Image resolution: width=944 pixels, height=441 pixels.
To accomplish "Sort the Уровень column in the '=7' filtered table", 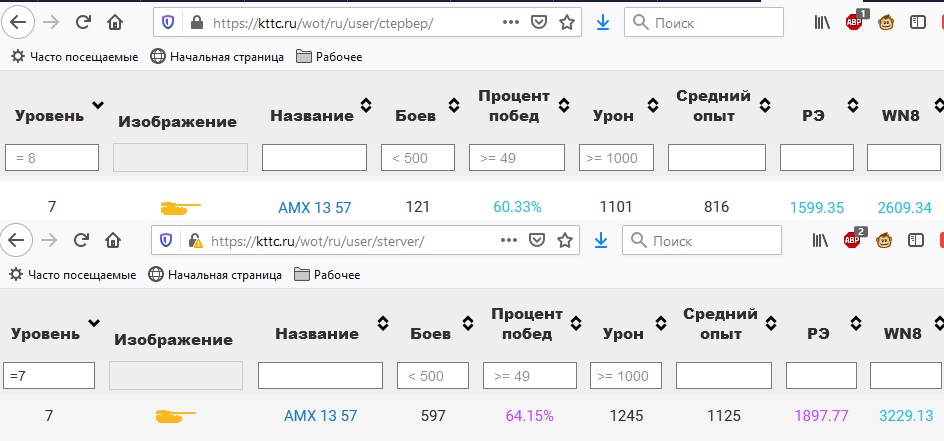I will (93, 323).
